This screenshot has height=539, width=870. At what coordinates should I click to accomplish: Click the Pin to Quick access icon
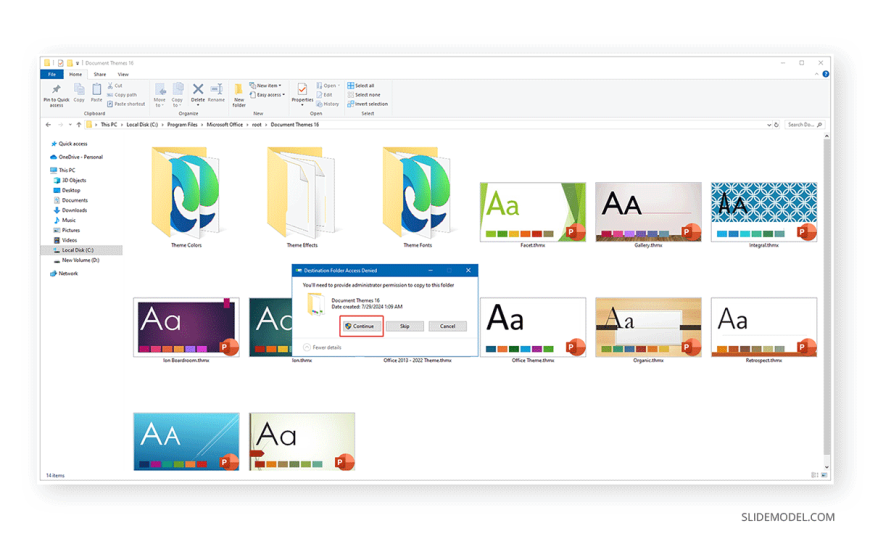click(x=56, y=89)
